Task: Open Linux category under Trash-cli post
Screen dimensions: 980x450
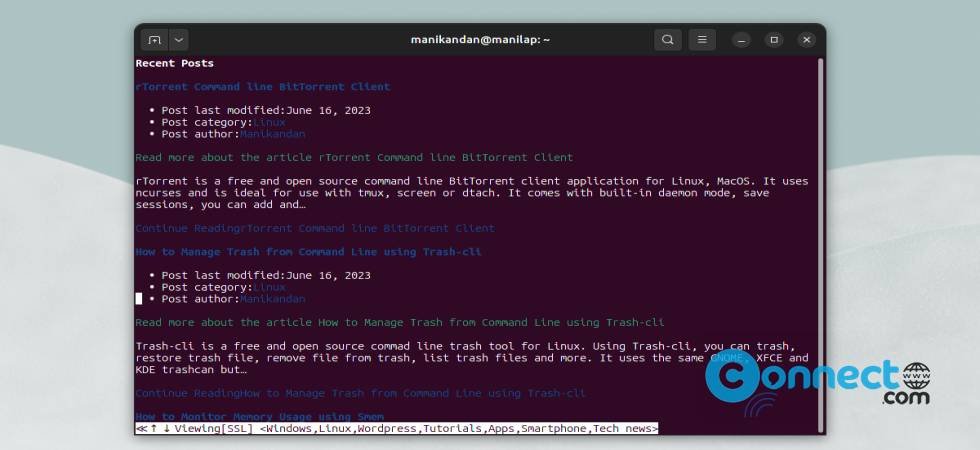Action: pos(269,288)
